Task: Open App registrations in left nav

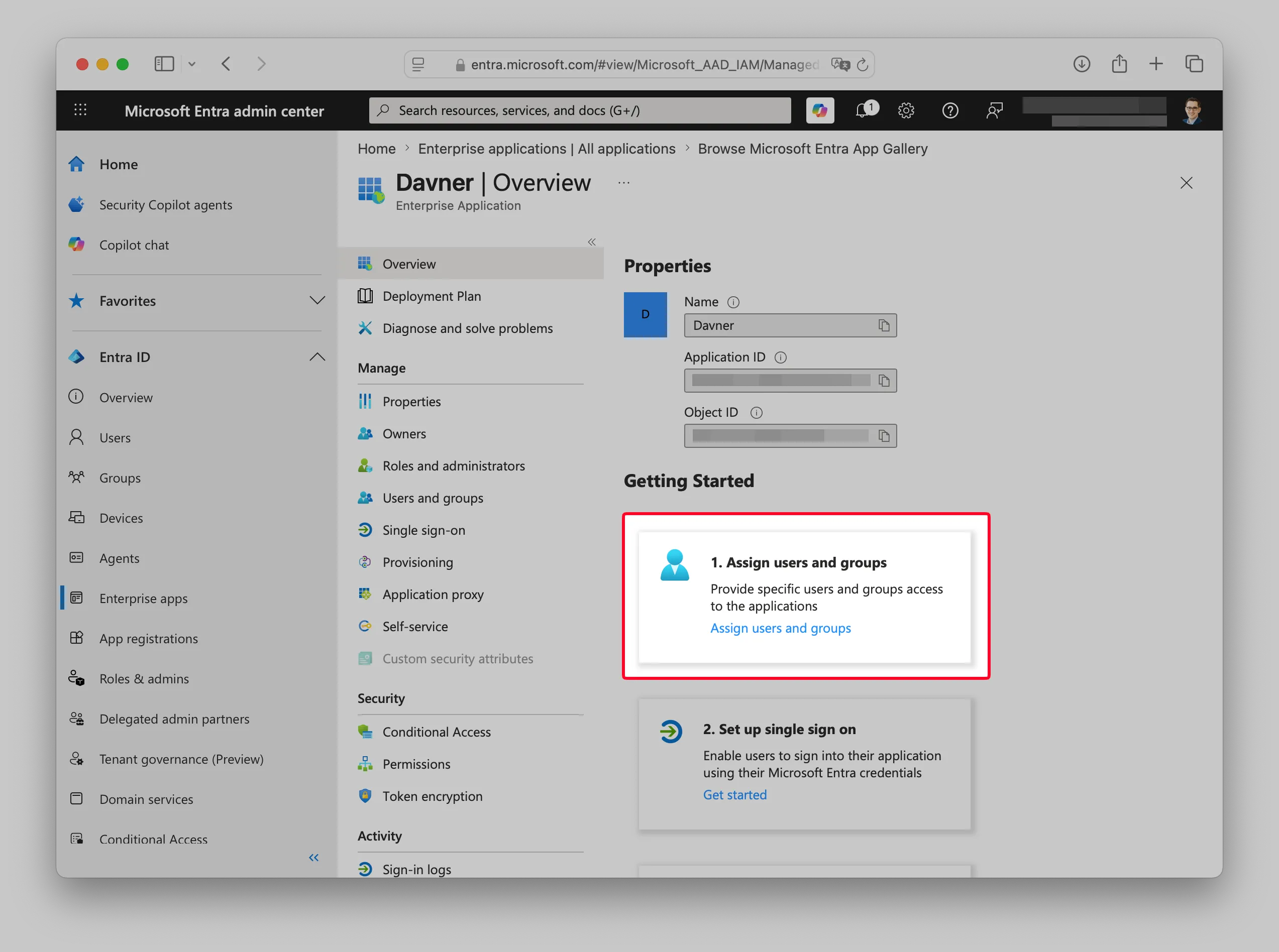Action: pos(148,639)
